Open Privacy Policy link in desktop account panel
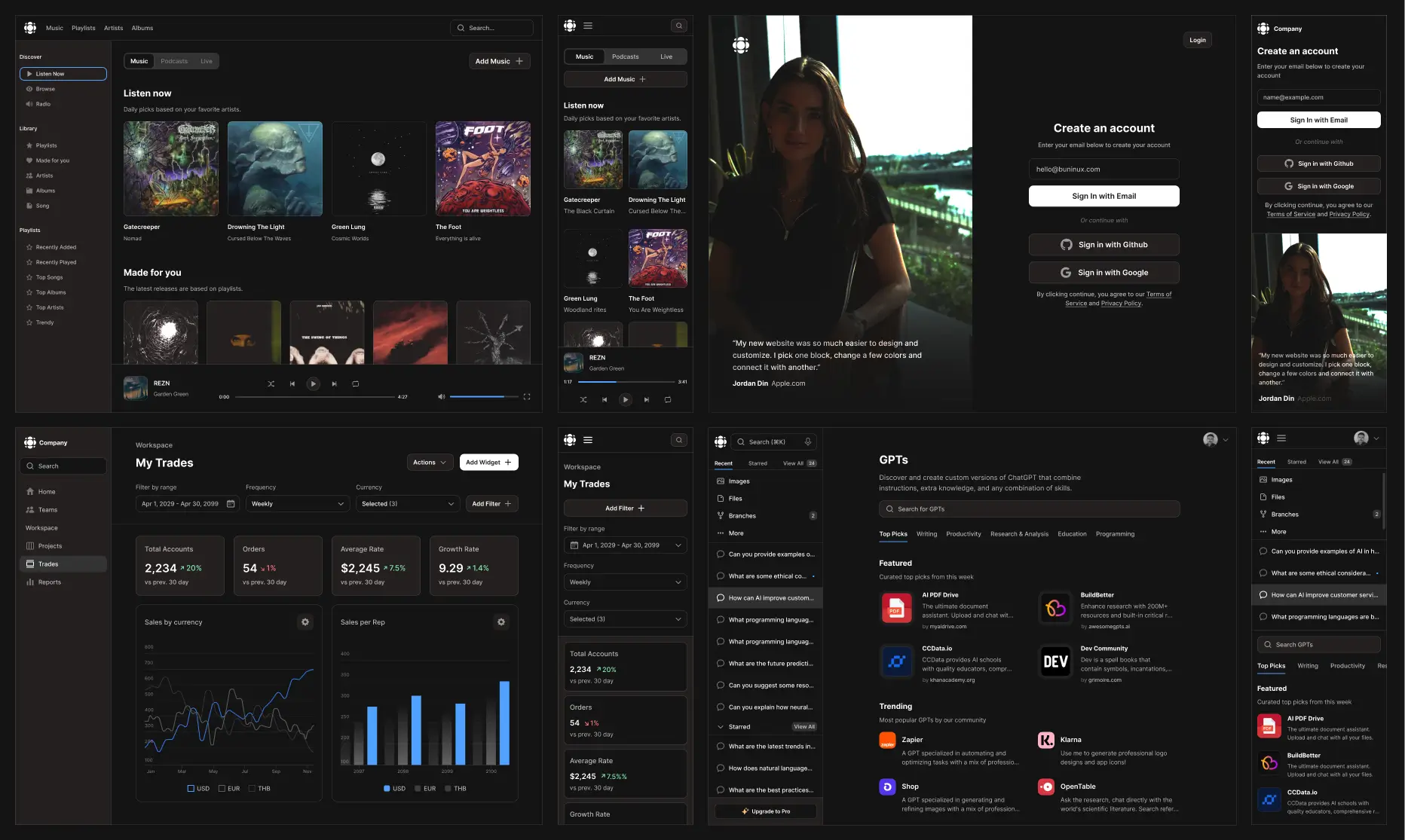 (1121, 304)
